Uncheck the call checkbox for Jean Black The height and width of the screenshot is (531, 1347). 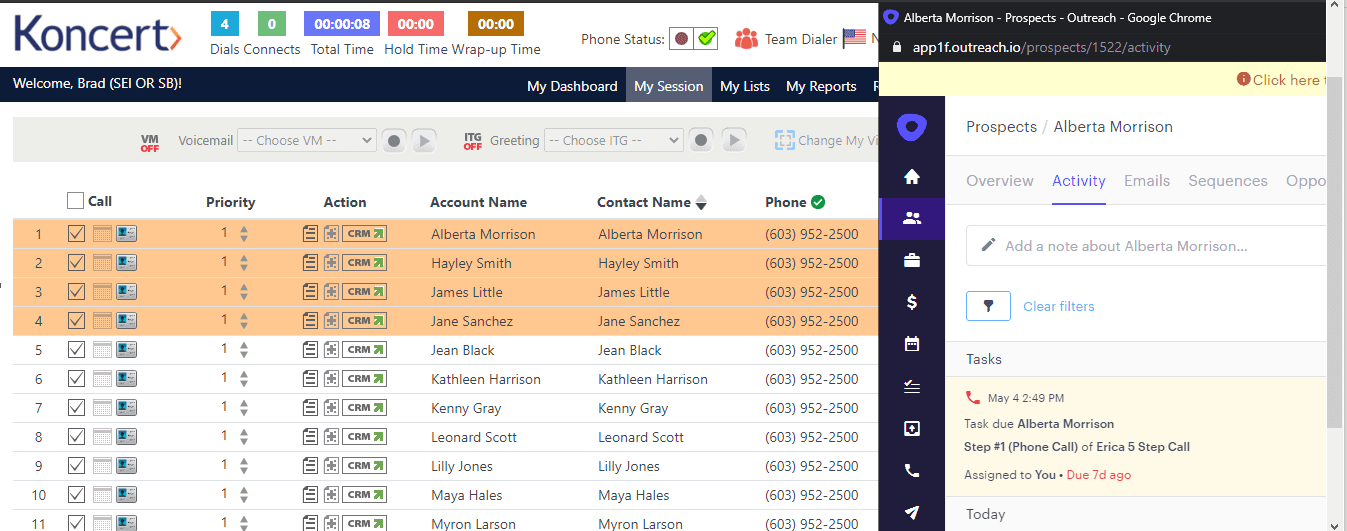[76, 350]
